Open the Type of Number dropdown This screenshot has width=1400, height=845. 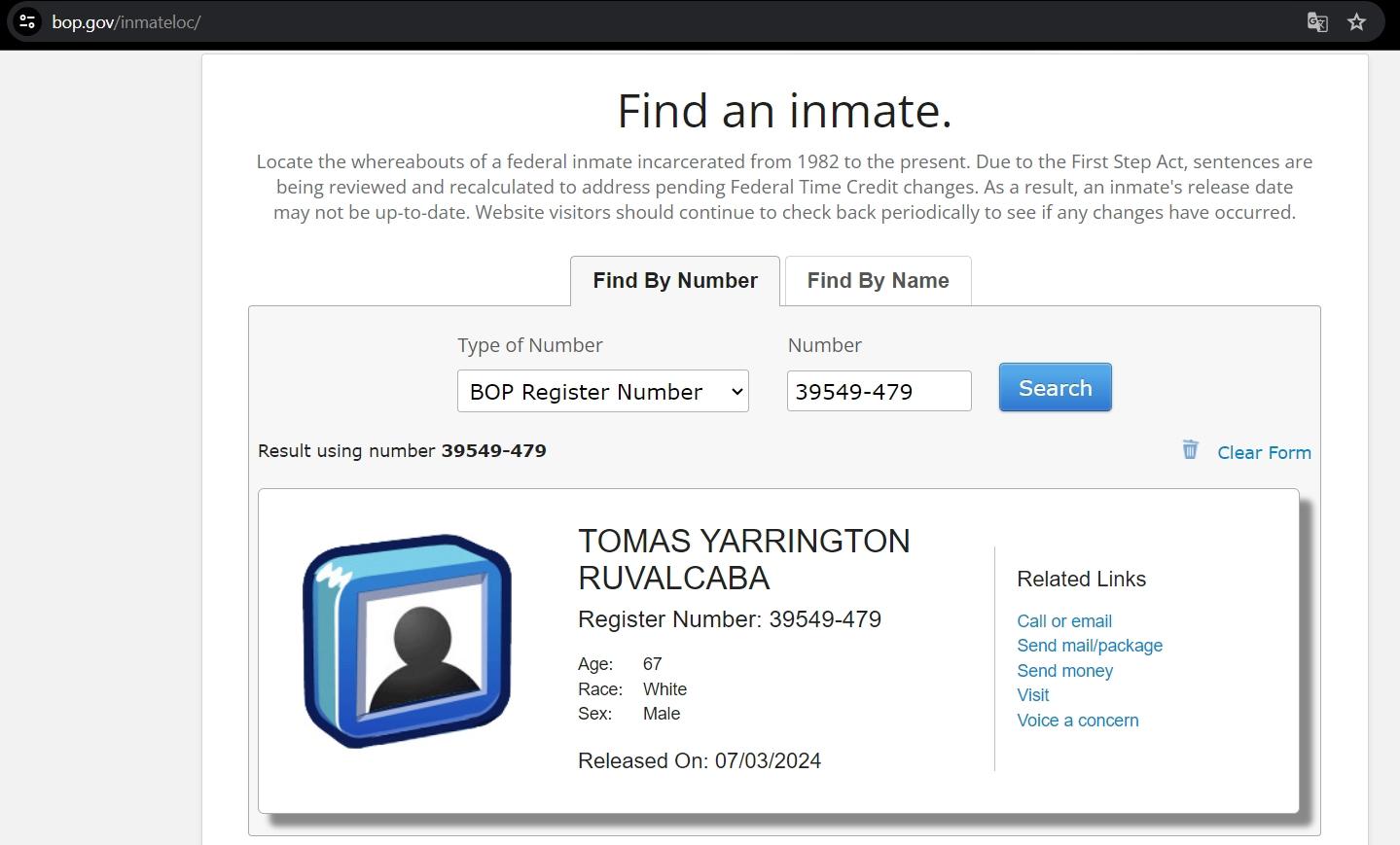coord(602,391)
